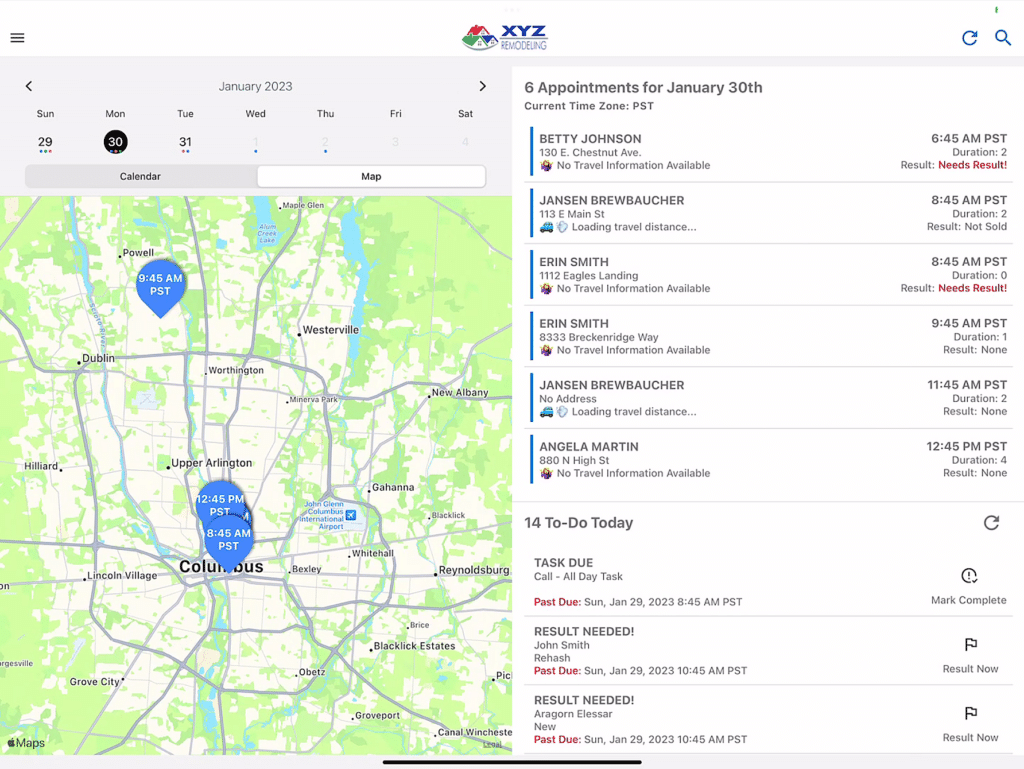Select the highlighted date 30
This screenshot has width=1024, height=769.
click(x=115, y=142)
